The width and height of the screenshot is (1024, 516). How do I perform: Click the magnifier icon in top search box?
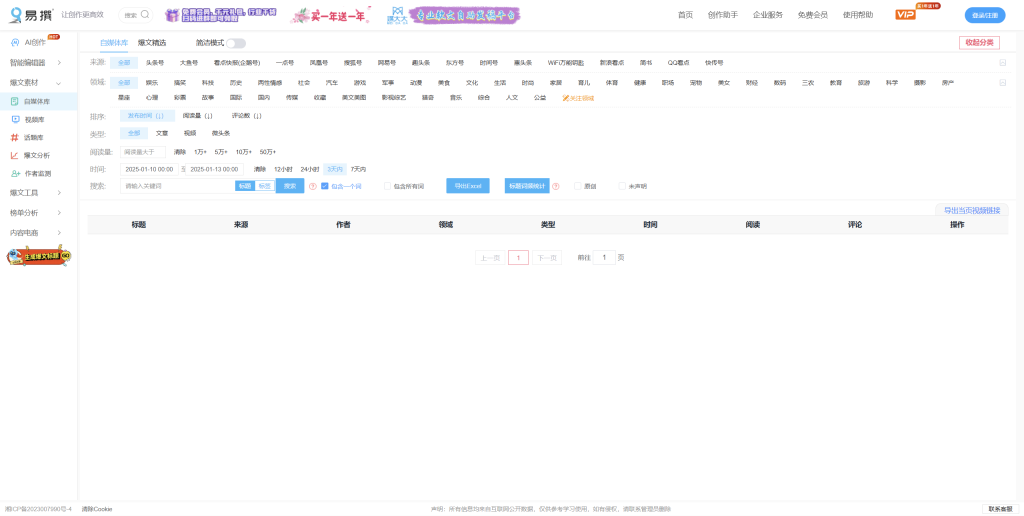[x=145, y=14]
